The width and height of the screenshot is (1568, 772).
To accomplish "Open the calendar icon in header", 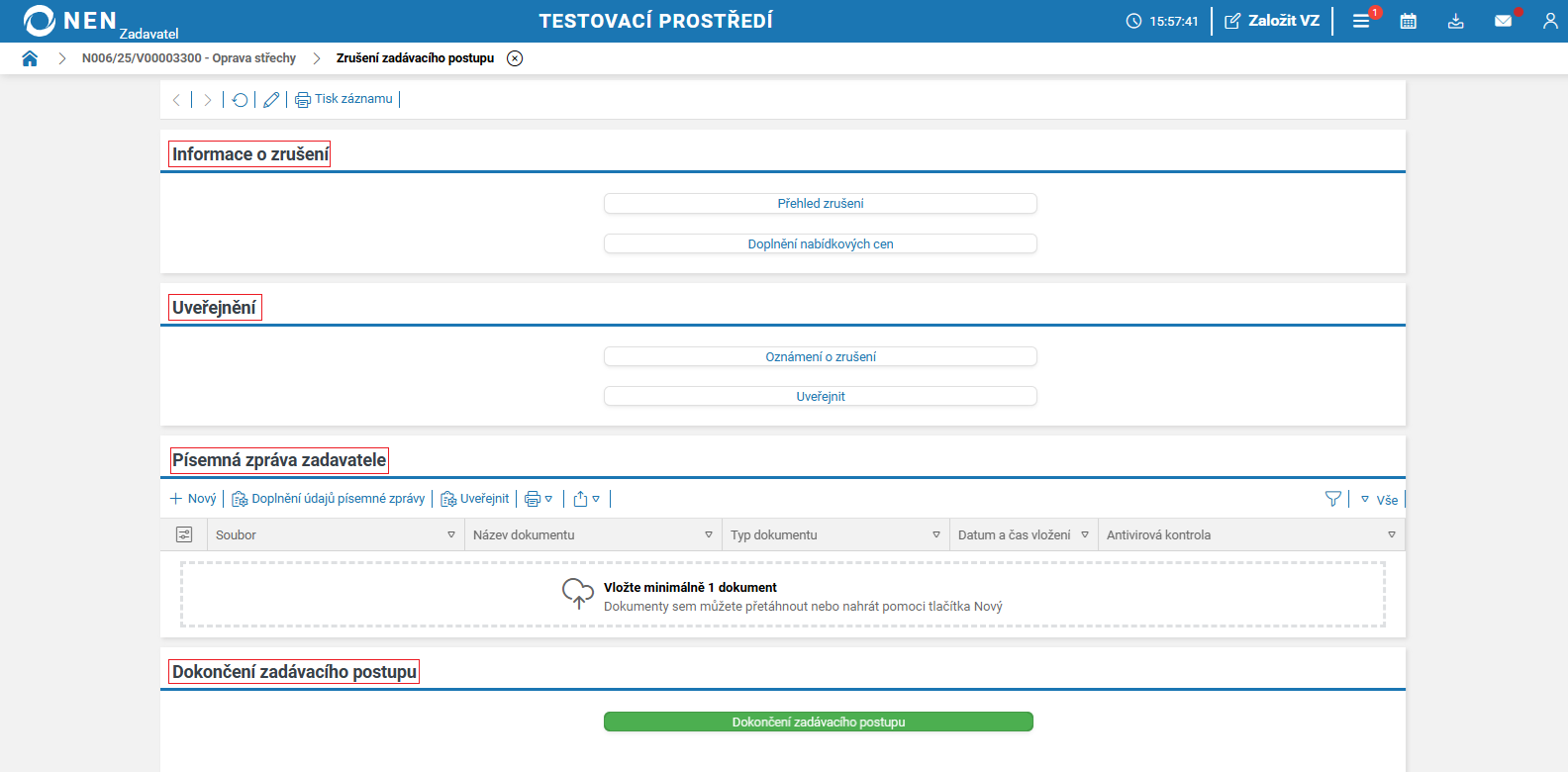I will [x=1409, y=21].
